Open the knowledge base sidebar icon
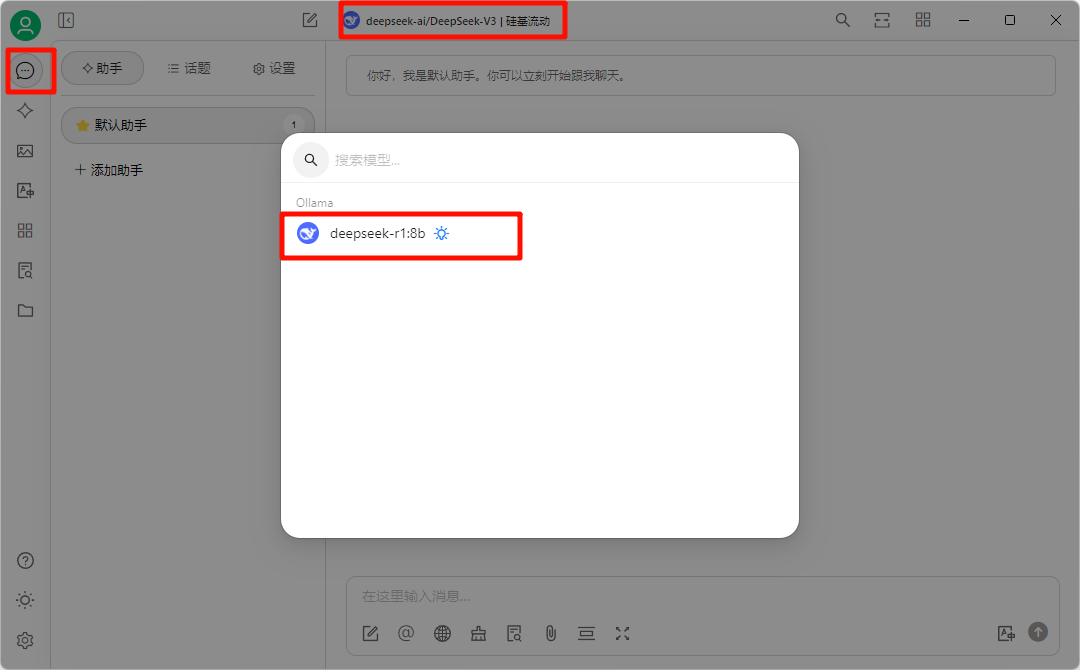The image size is (1080, 670). coord(25,271)
